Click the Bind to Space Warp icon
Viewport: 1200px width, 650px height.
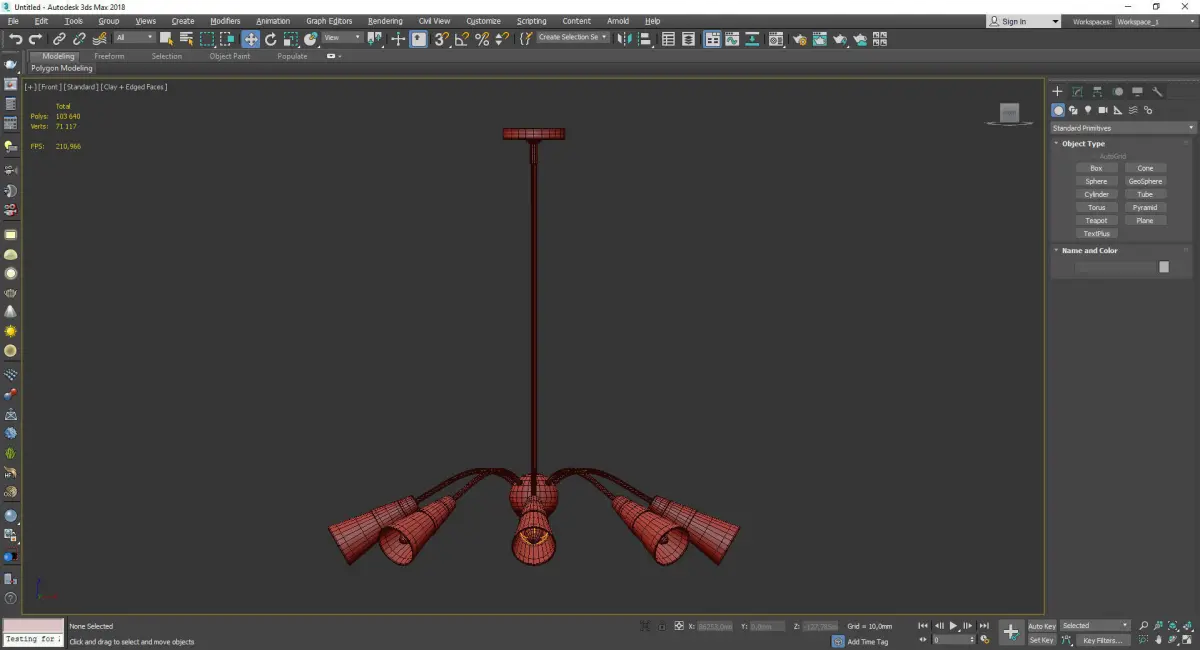[x=99, y=39]
